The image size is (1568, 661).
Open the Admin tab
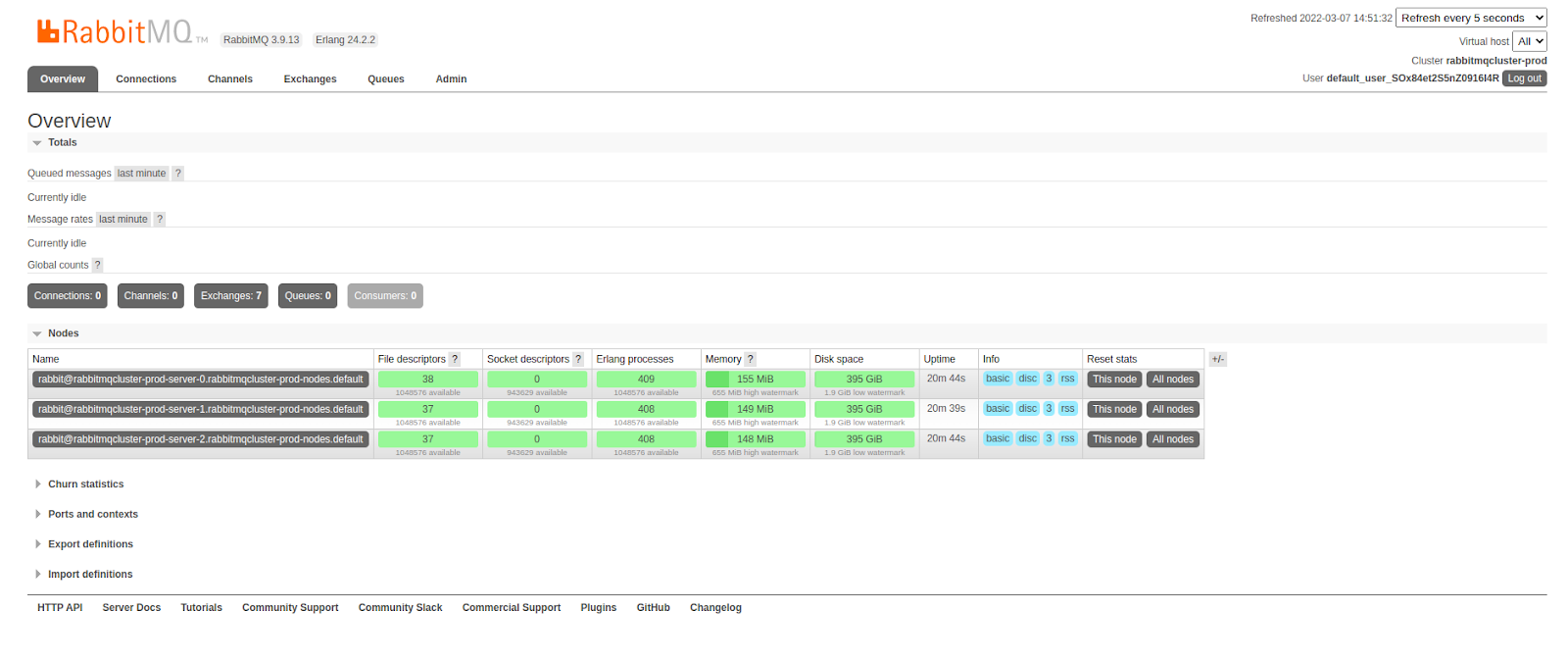coord(451,78)
